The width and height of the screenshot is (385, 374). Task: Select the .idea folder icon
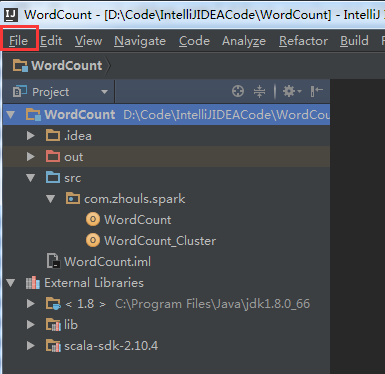click(x=53, y=135)
